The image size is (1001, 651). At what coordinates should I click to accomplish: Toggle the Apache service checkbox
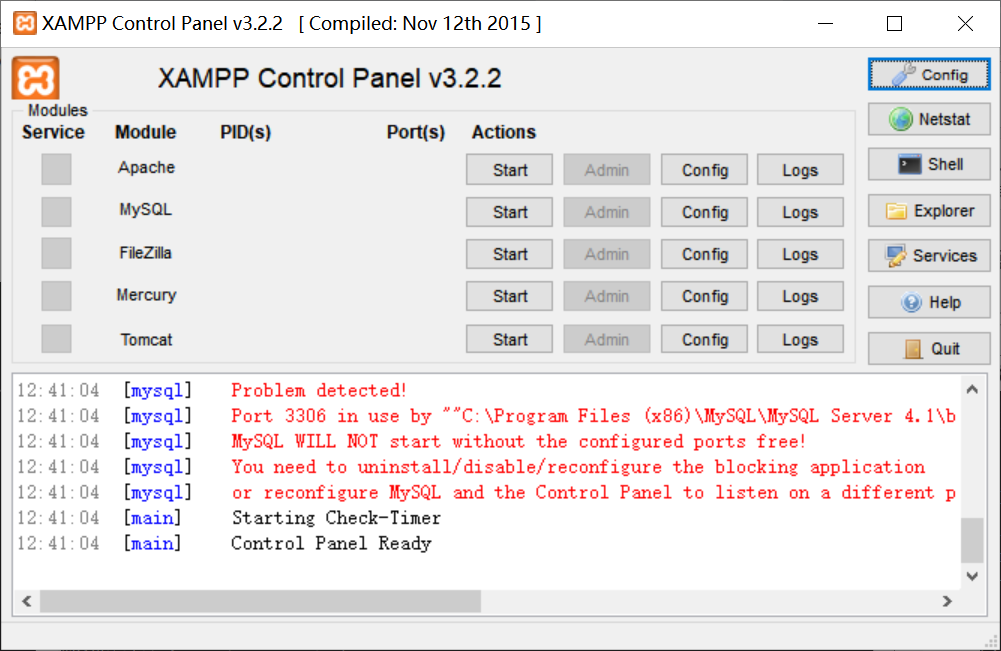[x=56, y=169]
